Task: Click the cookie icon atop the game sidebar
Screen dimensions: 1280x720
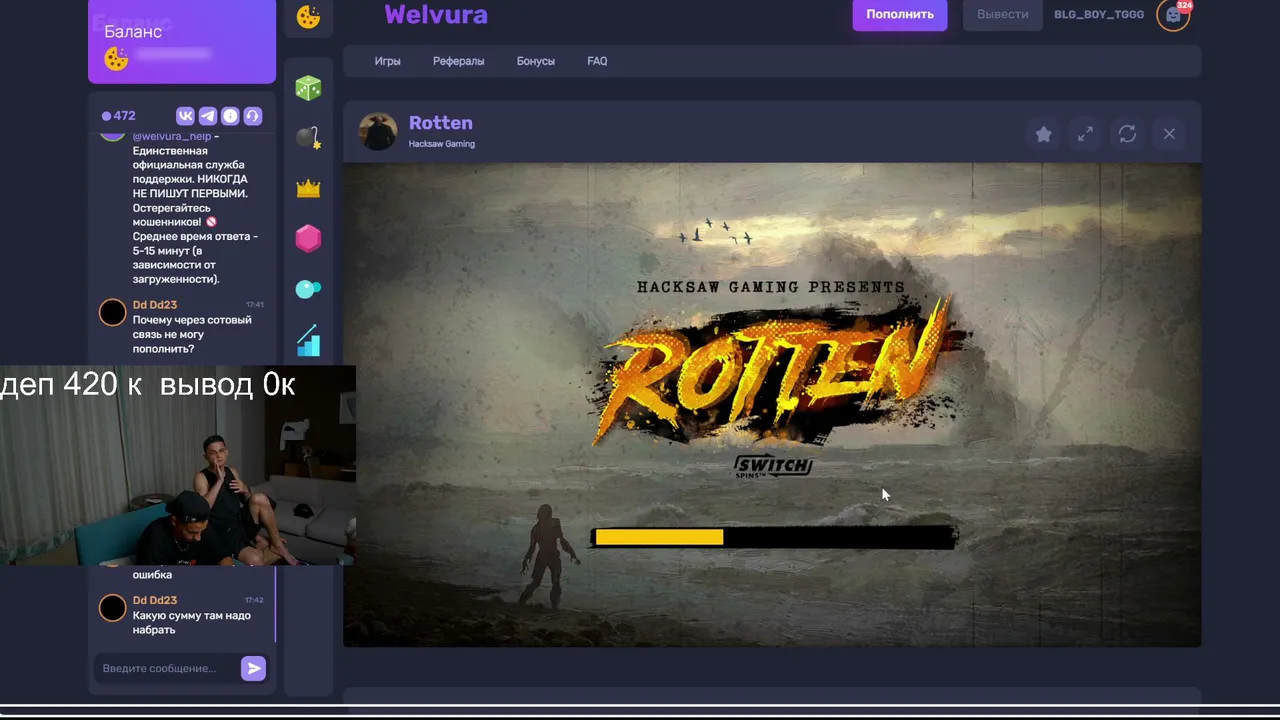Action: pyautogui.click(x=308, y=16)
